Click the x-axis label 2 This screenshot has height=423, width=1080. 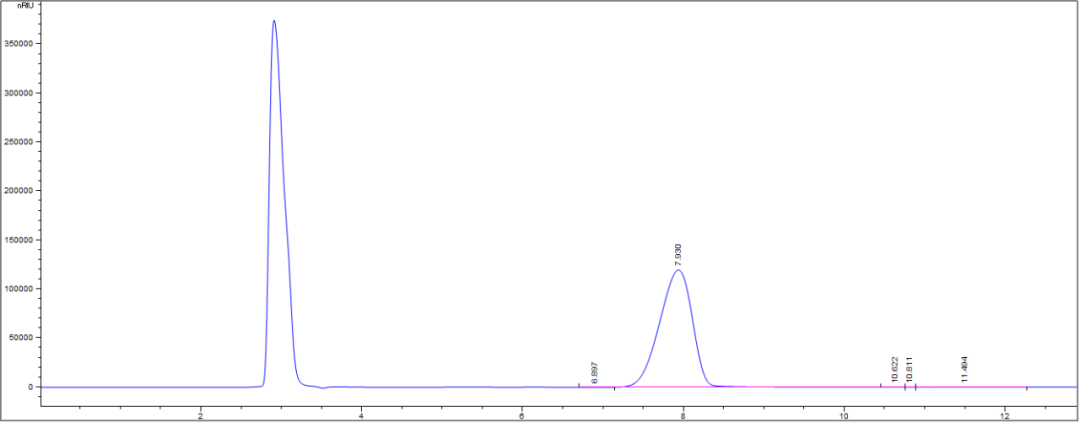point(201,414)
